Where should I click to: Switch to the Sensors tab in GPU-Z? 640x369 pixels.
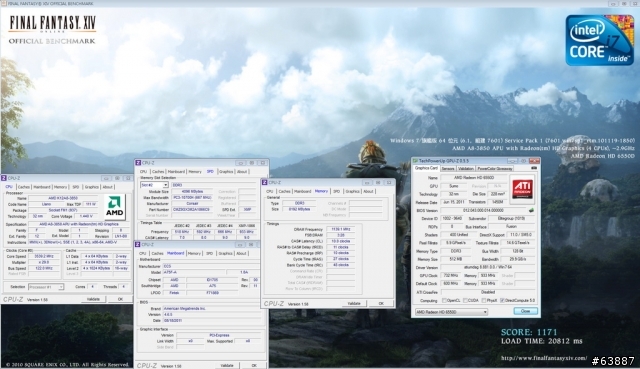(x=448, y=169)
